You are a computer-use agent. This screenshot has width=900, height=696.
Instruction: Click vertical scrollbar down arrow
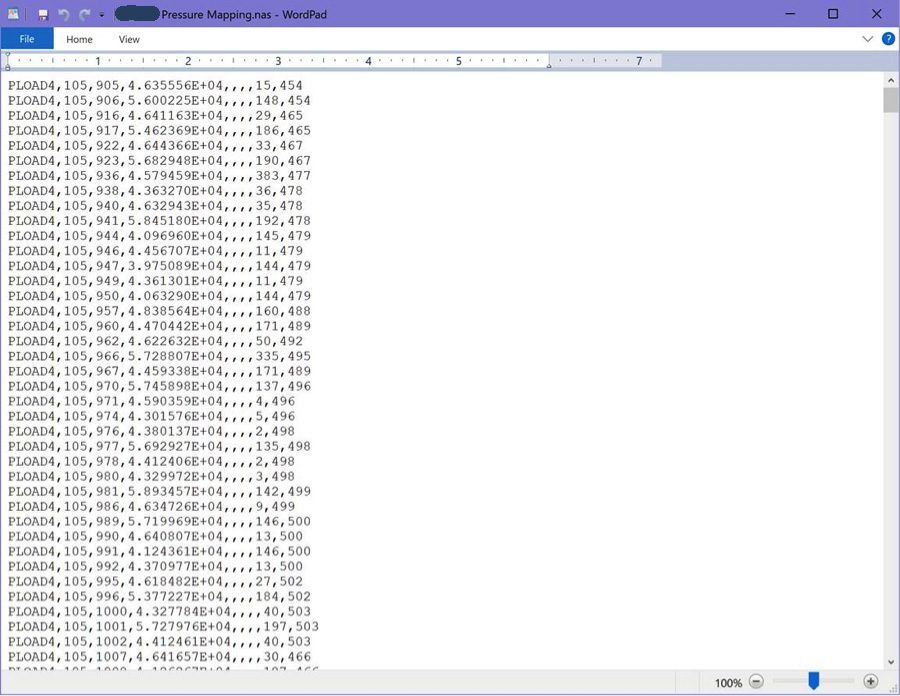tap(891, 662)
